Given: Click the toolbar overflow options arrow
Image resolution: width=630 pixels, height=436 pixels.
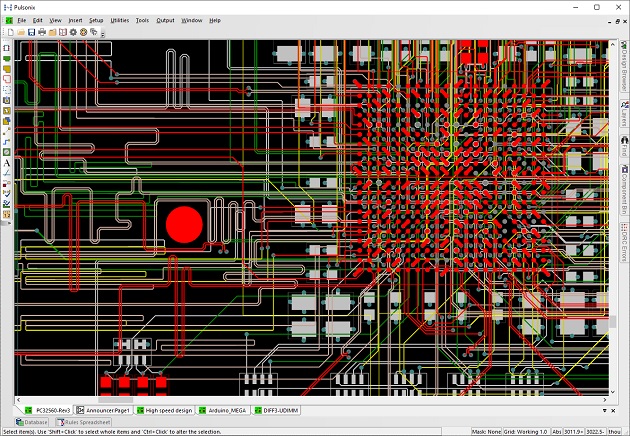Looking at the screenshot, I should 104,33.
